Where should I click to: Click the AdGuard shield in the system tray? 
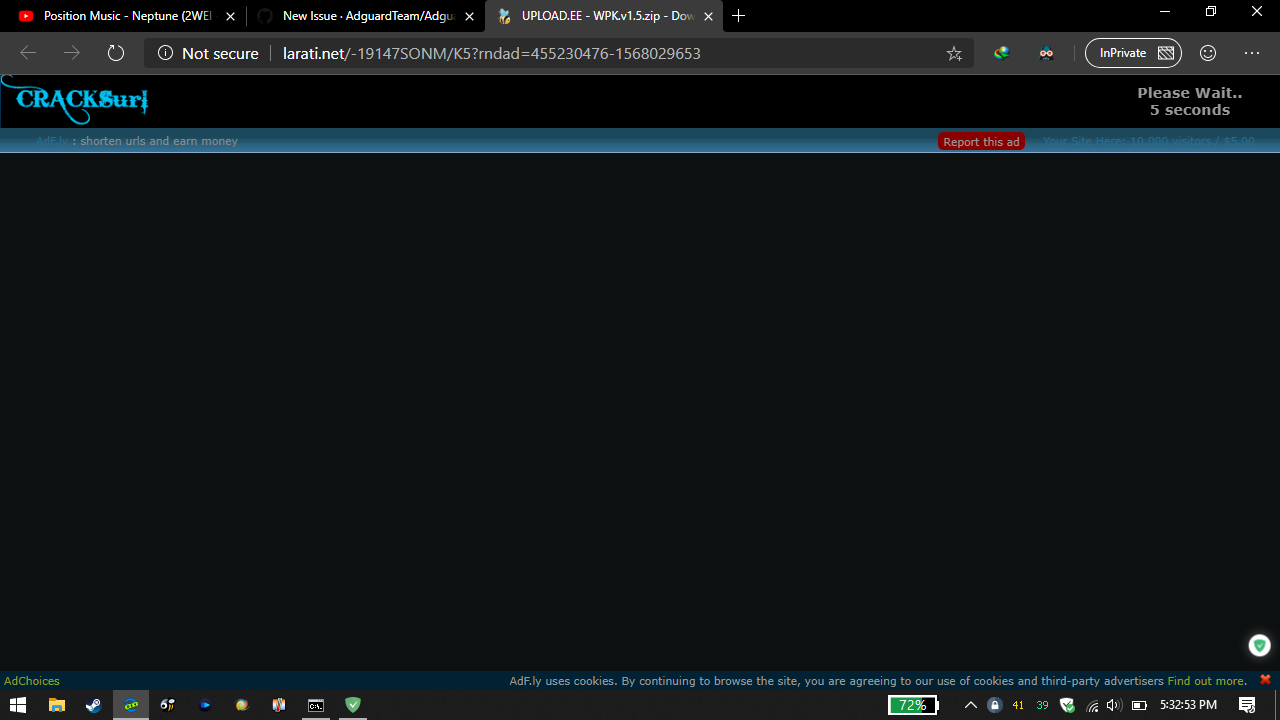click(x=1067, y=705)
